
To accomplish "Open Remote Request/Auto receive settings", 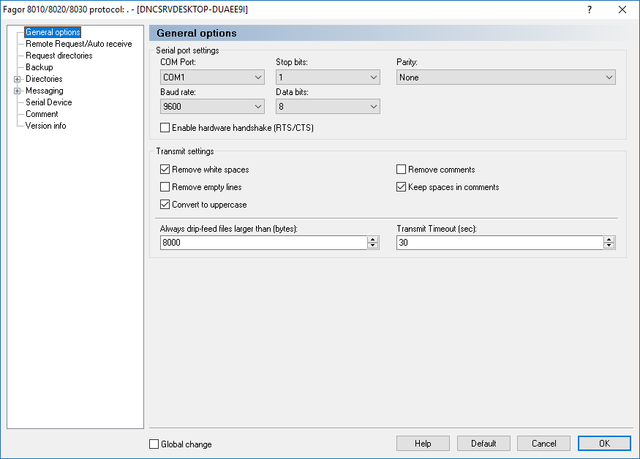I will pos(78,44).
